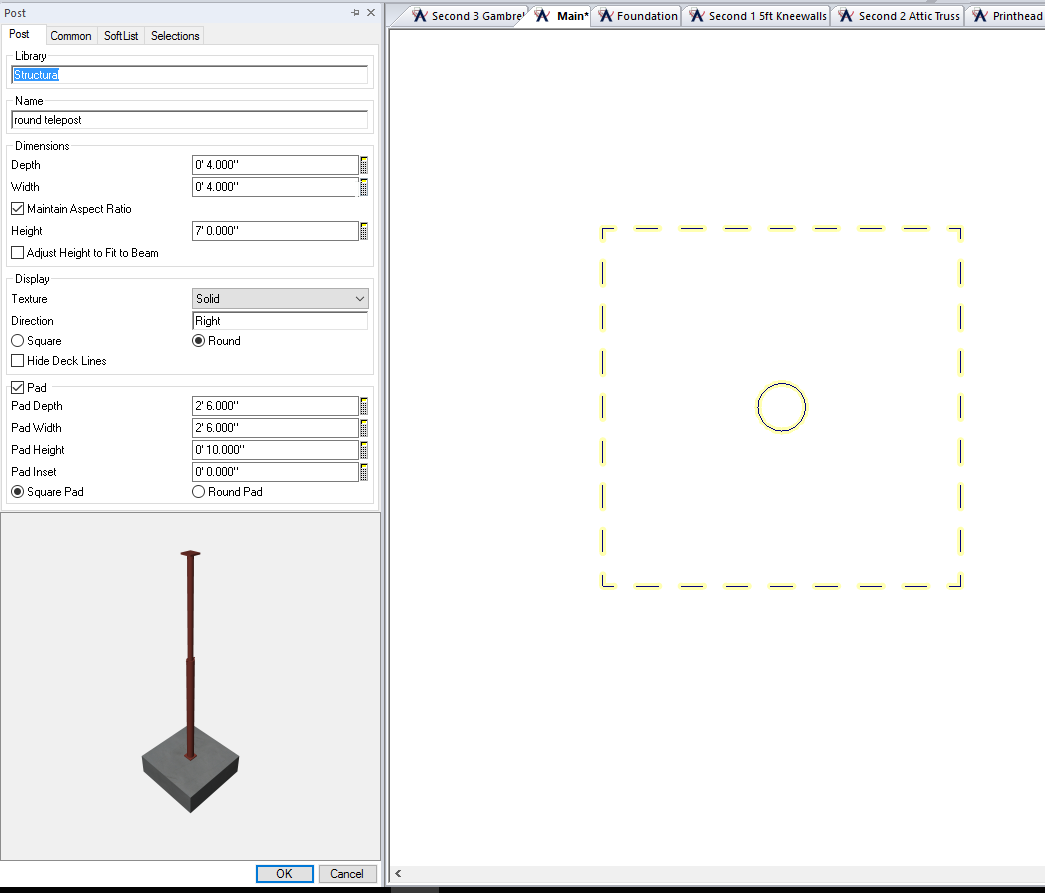Open the Foundation drawing tab
The image size is (1045, 893).
point(638,16)
